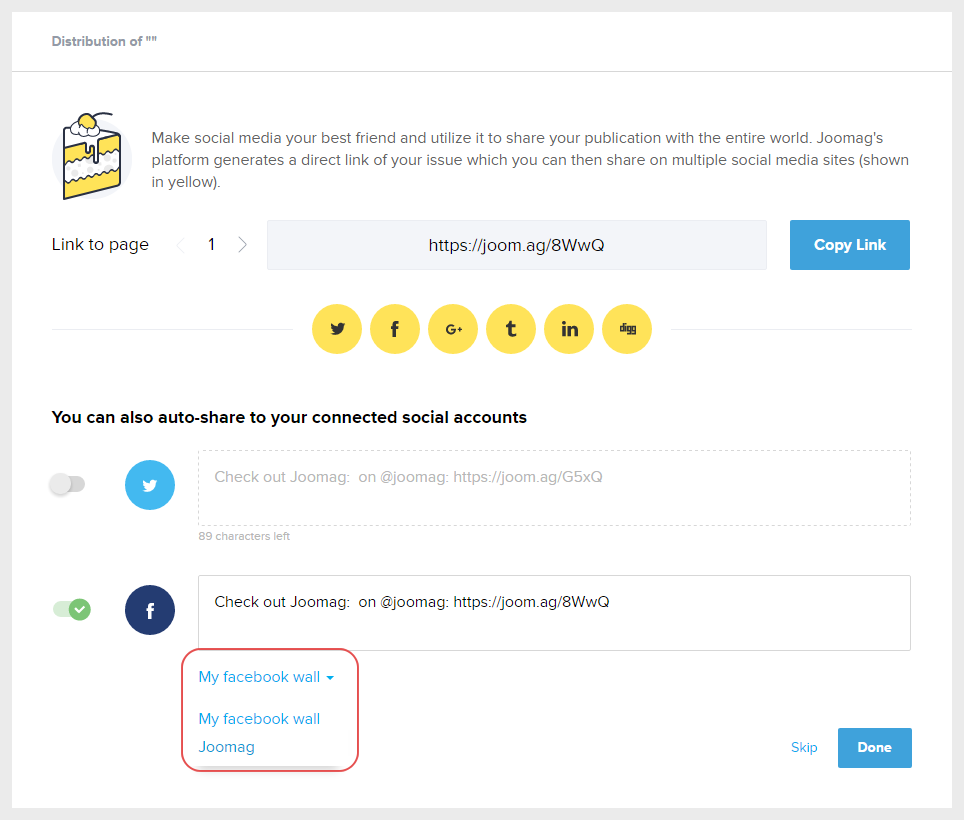Enable the Twitter auto-share toggle
The height and width of the screenshot is (820, 964).
68,484
